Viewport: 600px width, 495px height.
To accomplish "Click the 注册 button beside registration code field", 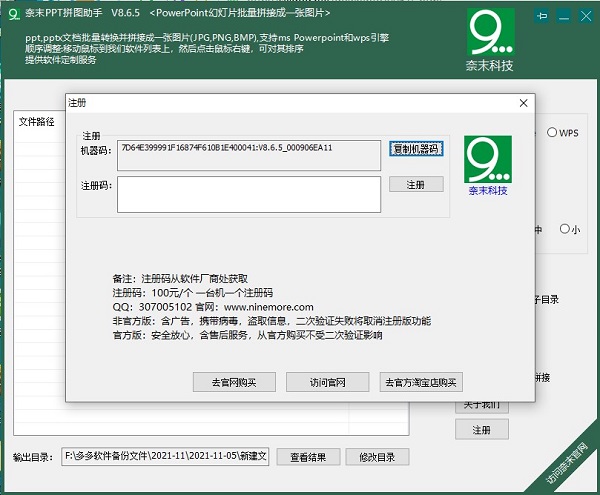I will [416, 184].
